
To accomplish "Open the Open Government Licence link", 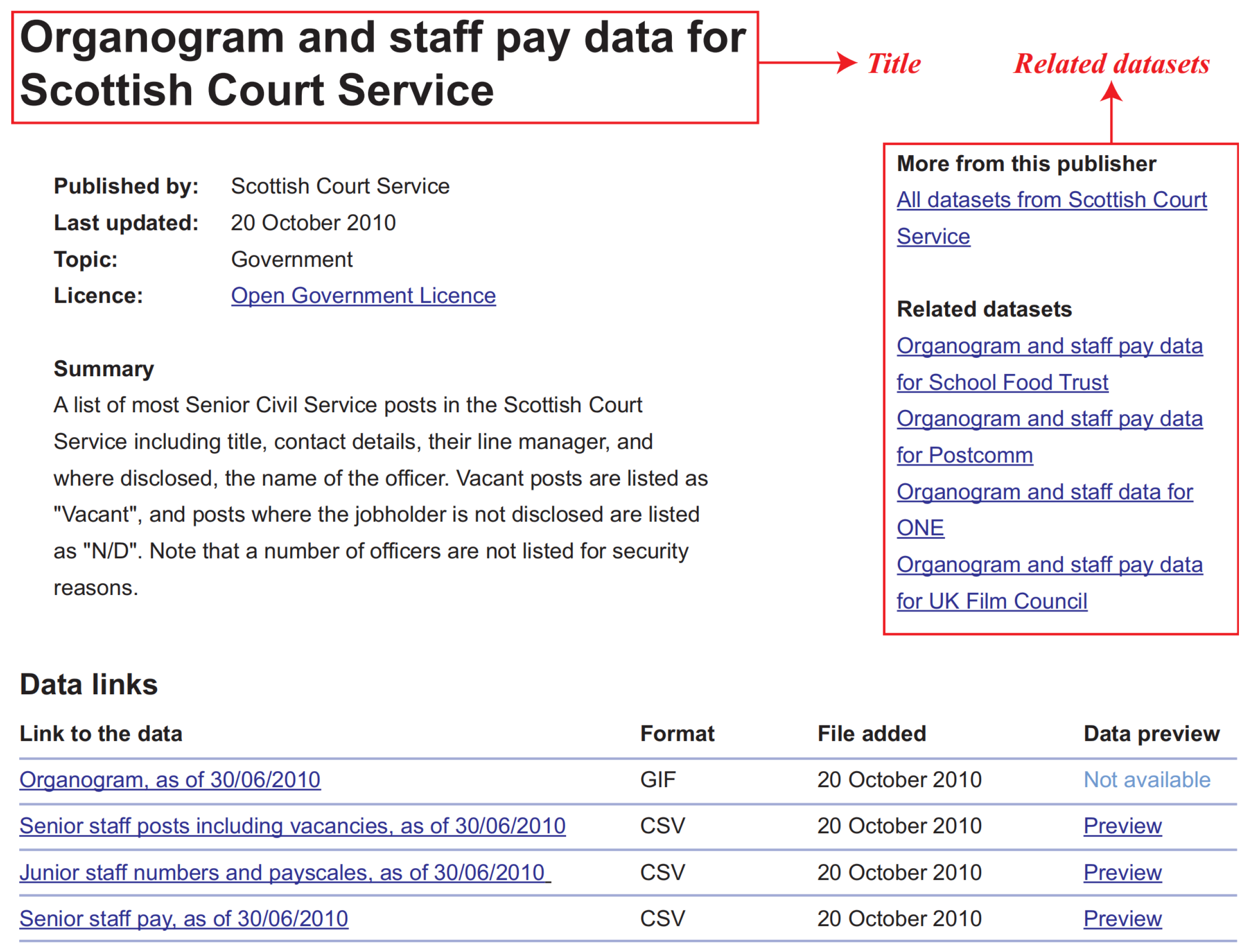I will 363,296.
